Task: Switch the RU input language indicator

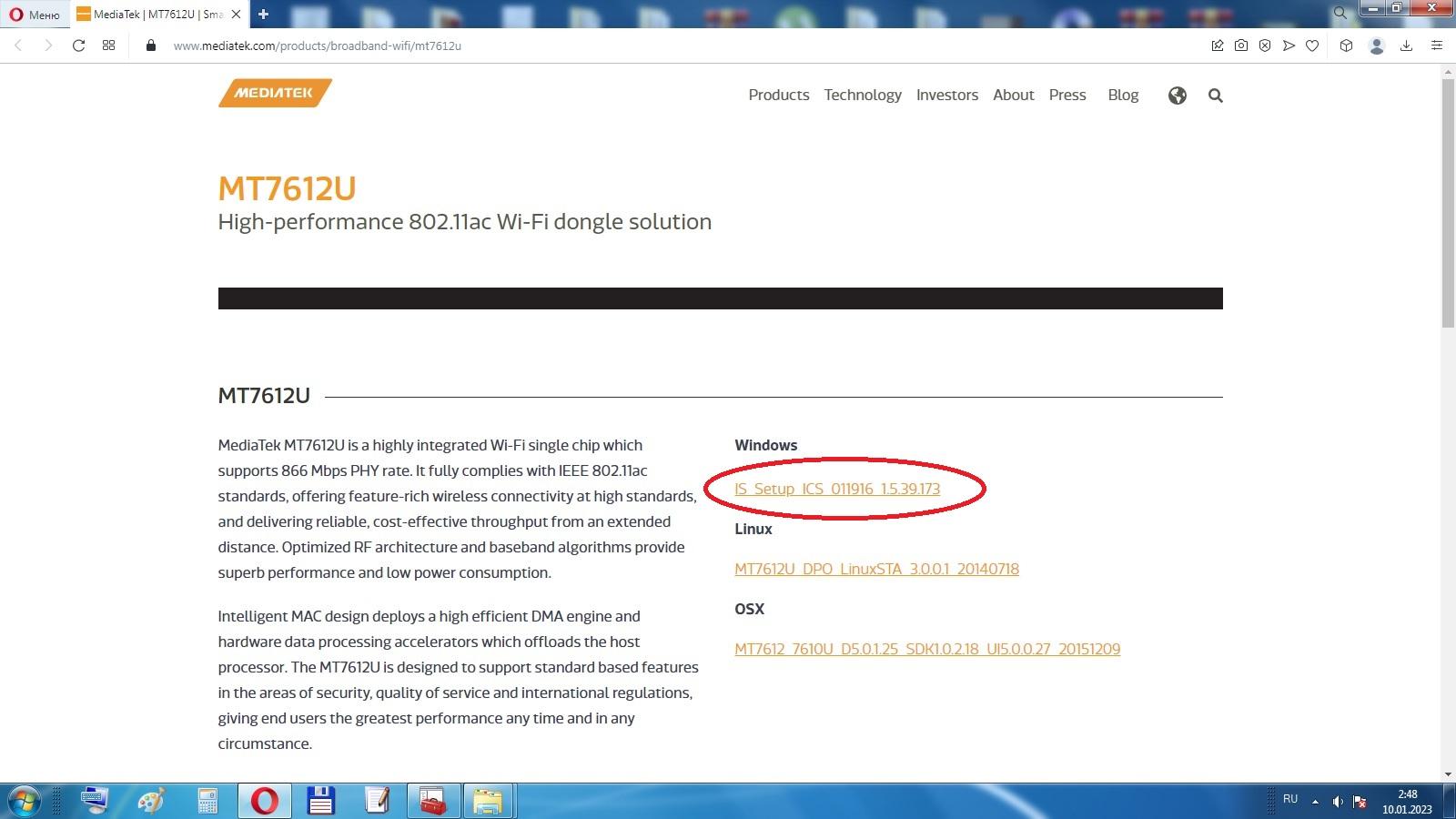Action: click(x=1290, y=799)
